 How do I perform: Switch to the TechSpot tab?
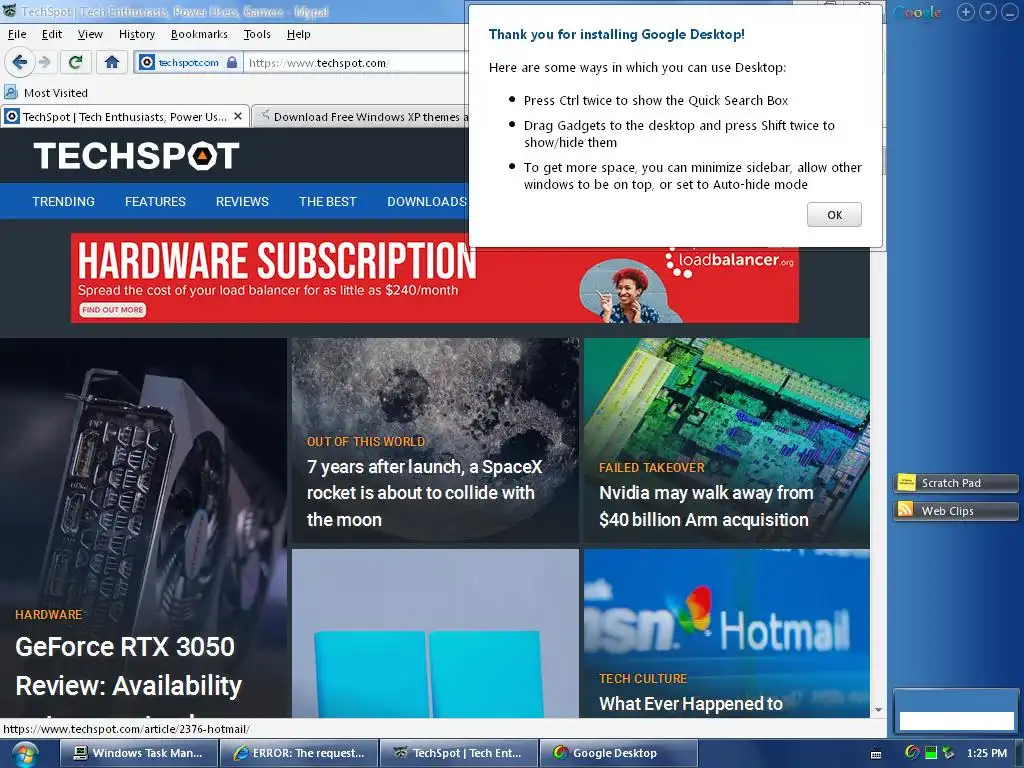pos(125,116)
